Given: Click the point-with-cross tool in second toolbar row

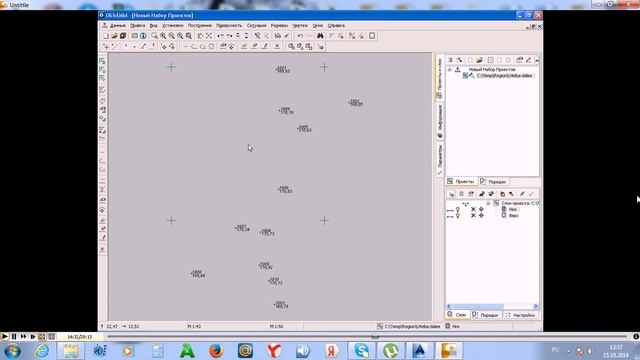Looking at the screenshot, I should click(x=106, y=47).
